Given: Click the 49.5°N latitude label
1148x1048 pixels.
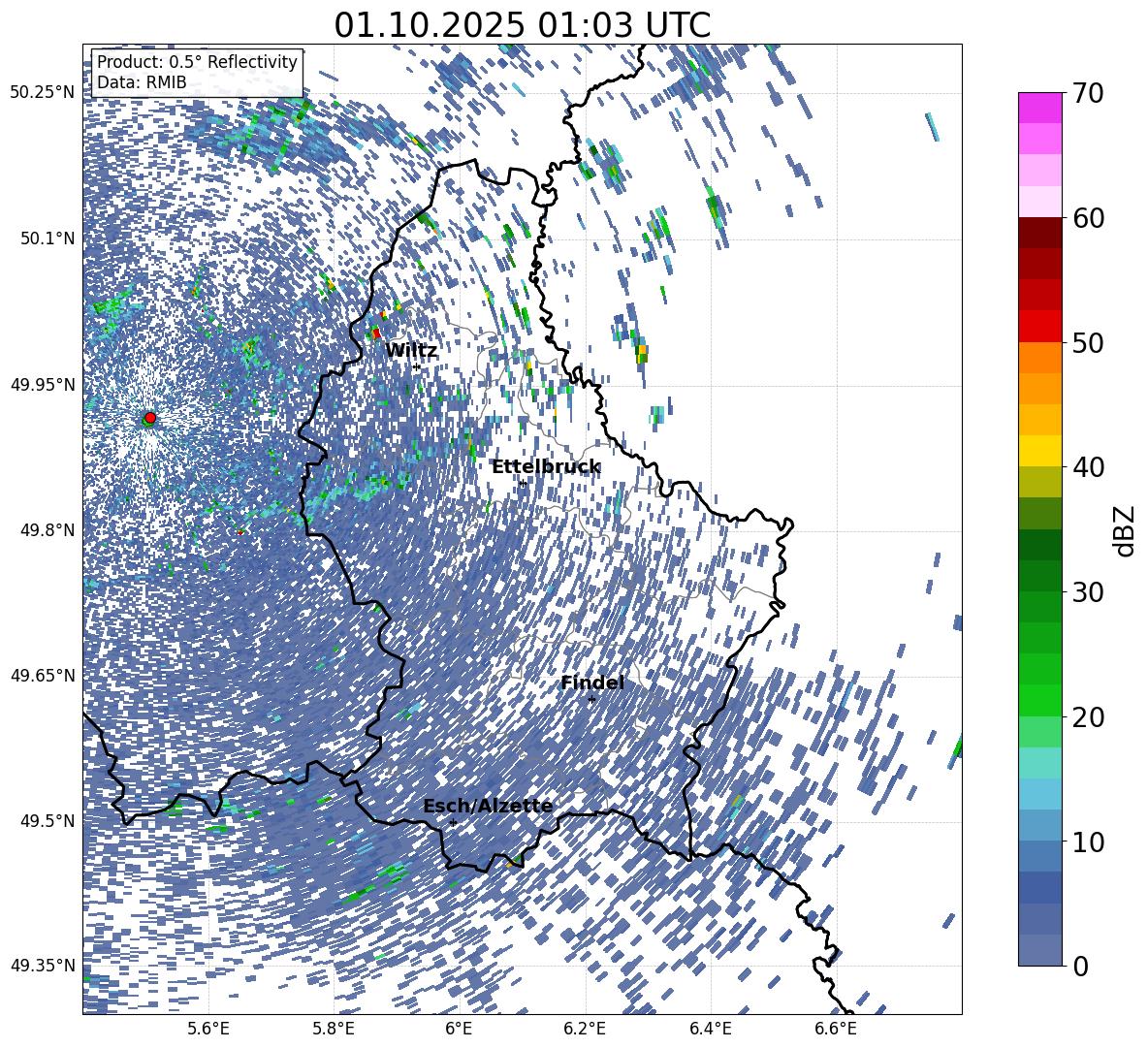Looking at the screenshot, I should point(47,820).
